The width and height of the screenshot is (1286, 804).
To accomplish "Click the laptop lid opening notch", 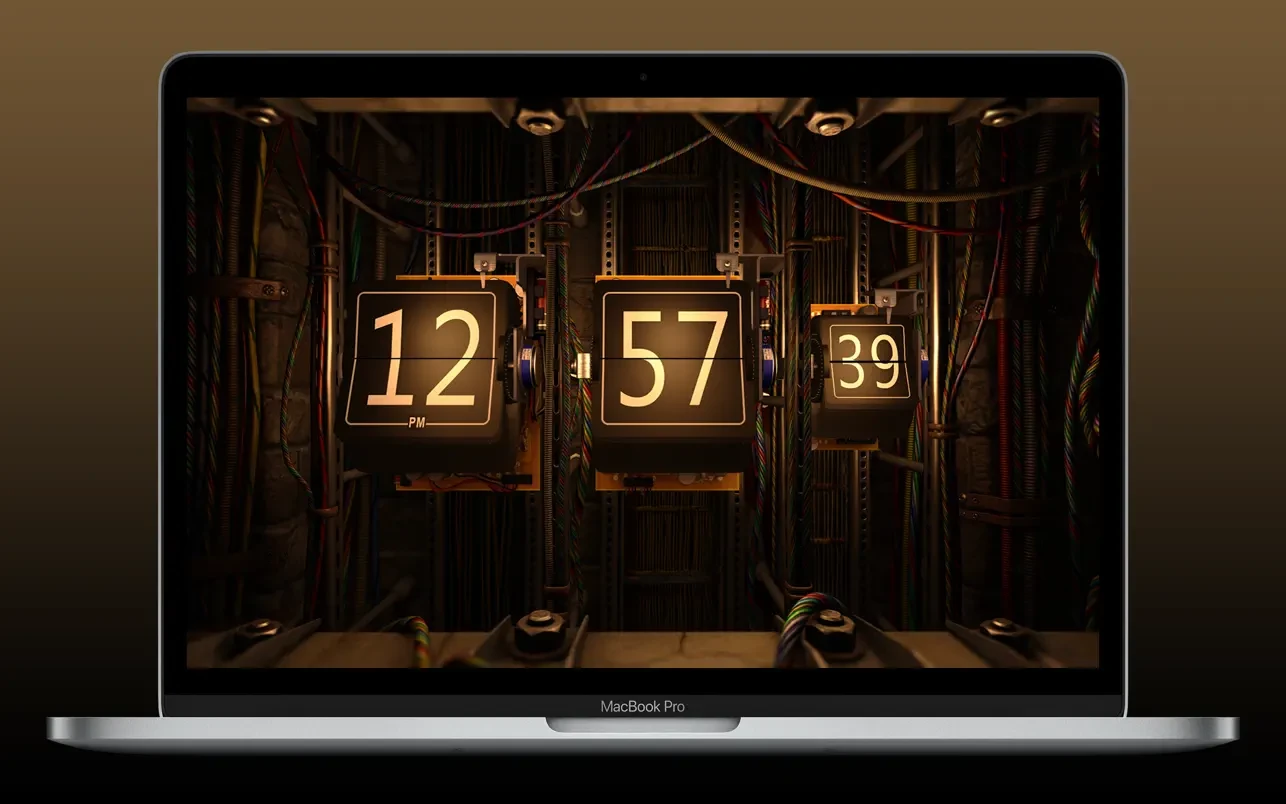I will 642,723.
